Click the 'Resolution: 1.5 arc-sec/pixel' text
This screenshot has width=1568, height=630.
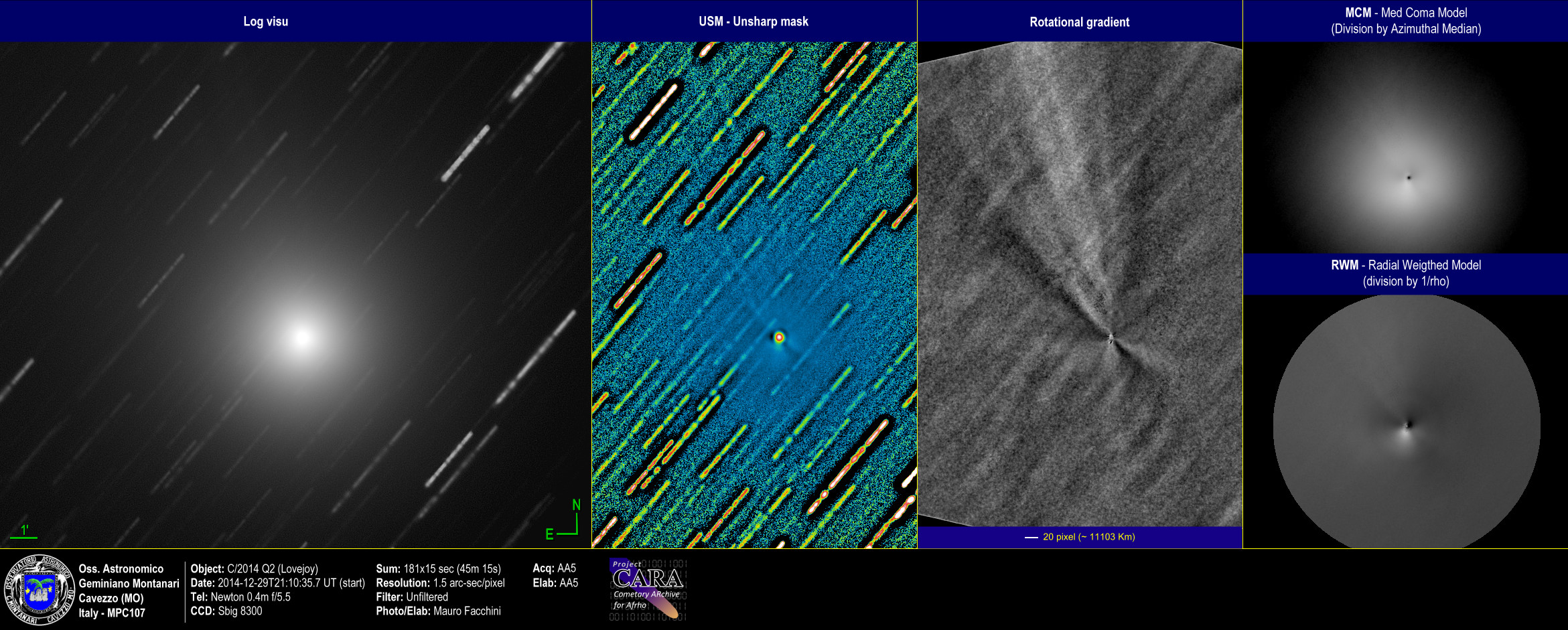[440, 582]
